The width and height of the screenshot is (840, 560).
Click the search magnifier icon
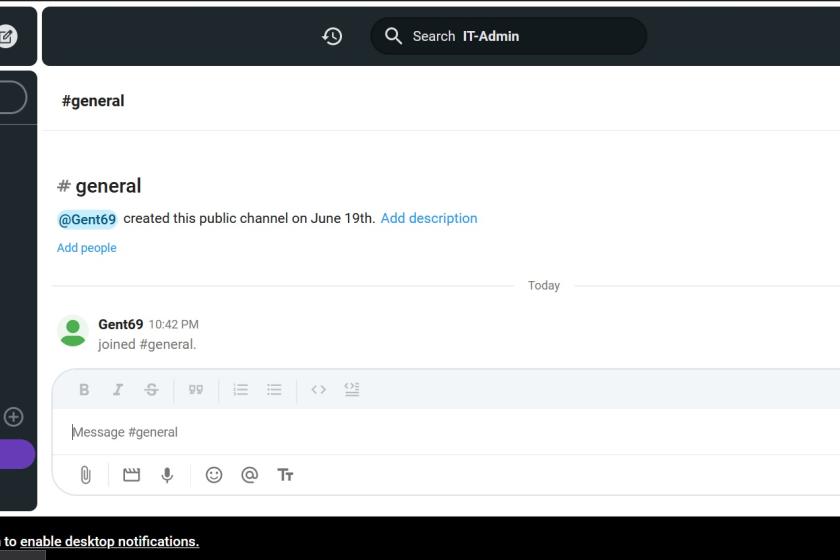point(393,36)
